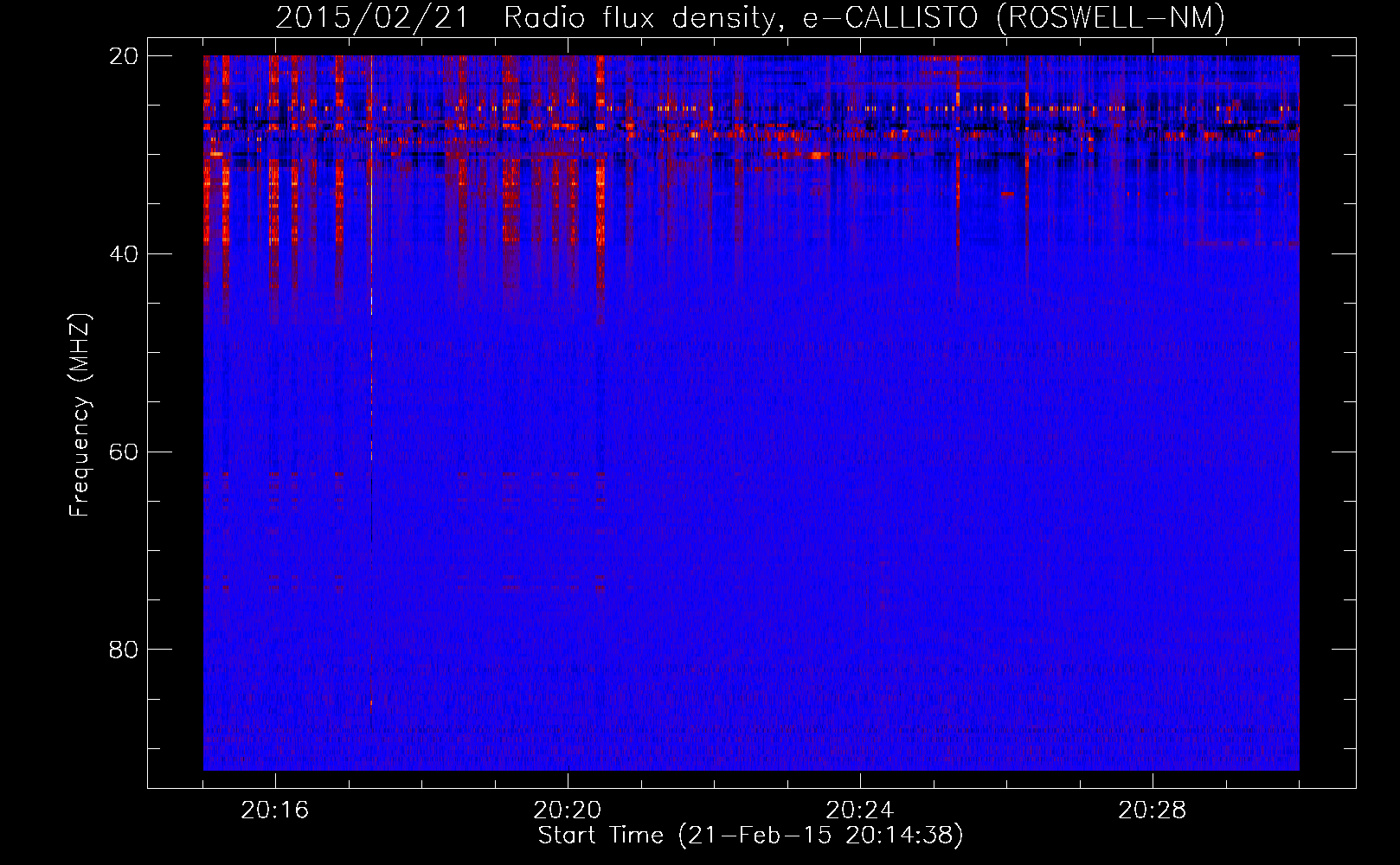The image size is (1400, 865).
Task: Click the 20:16 time tick label
Action: point(275,811)
